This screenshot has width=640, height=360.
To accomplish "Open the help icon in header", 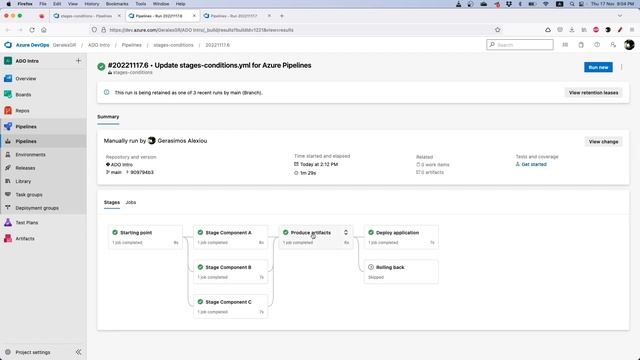I will coord(597,45).
